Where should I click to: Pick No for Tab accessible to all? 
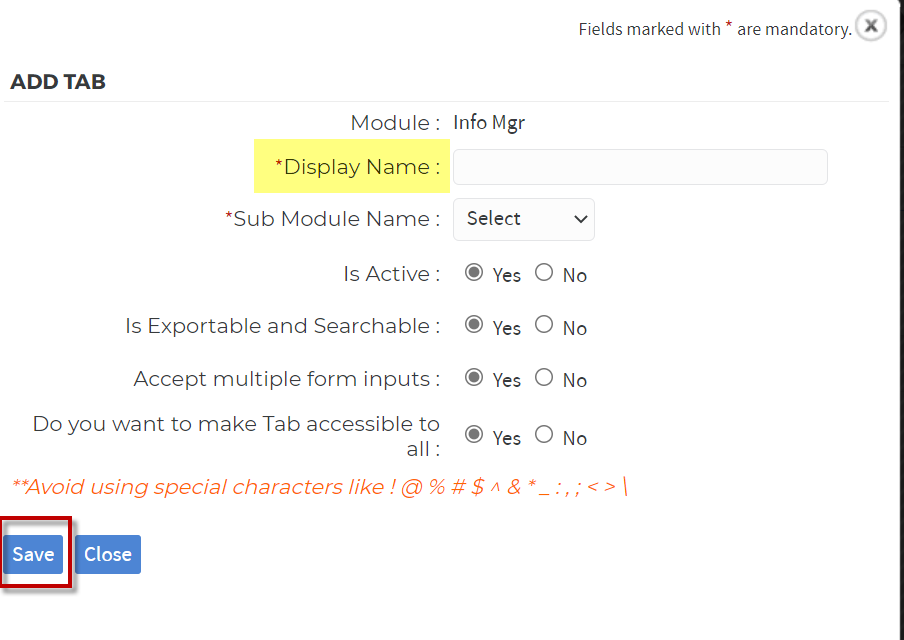click(544, 434)
